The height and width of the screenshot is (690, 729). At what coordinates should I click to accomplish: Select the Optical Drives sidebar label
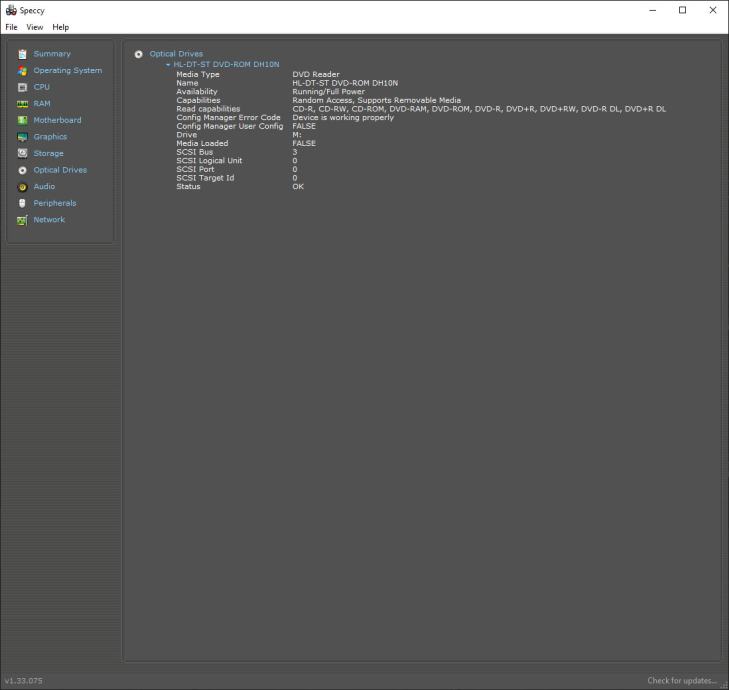point(60,170)
